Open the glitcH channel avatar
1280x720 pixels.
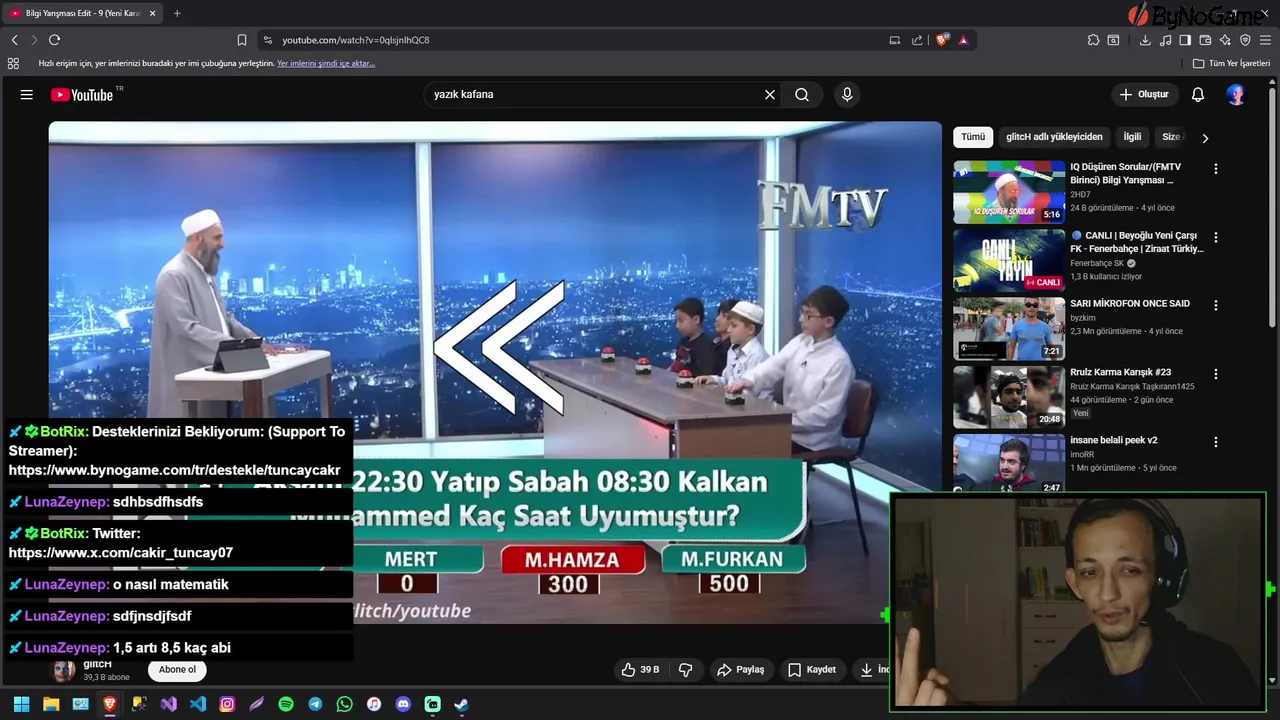tap(64, 671)
